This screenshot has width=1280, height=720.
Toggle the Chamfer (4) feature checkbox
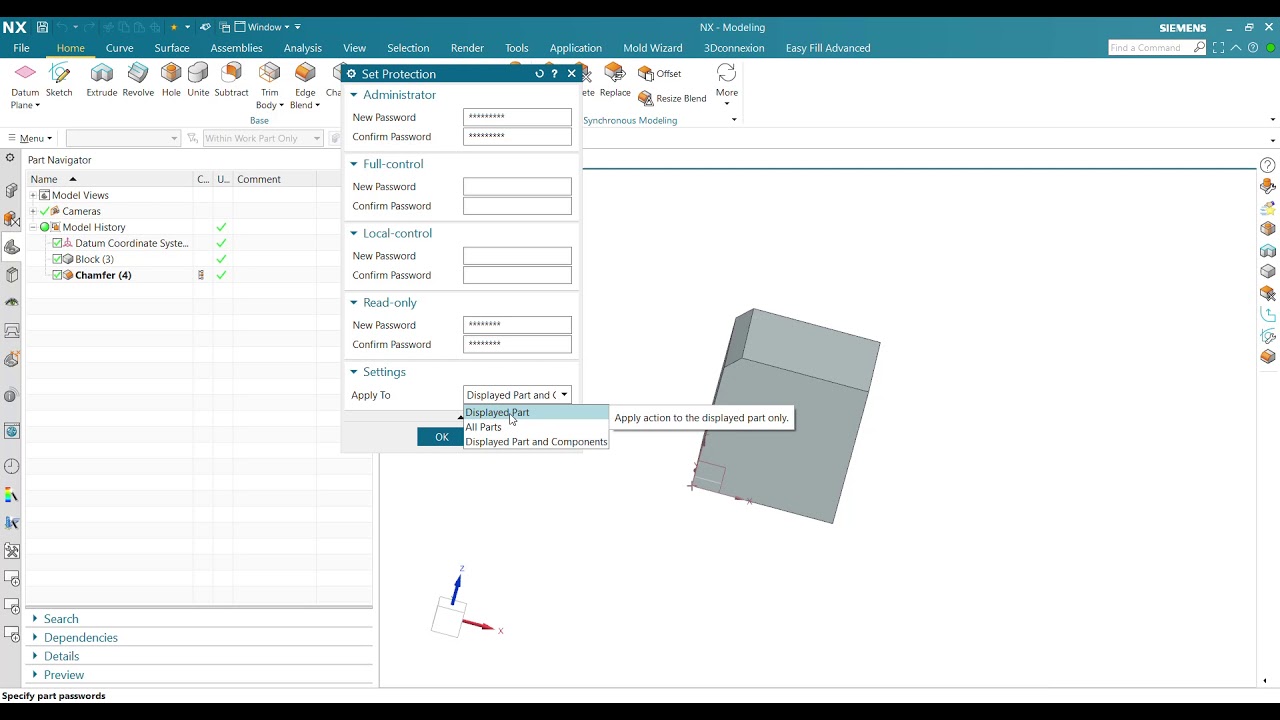57,275
